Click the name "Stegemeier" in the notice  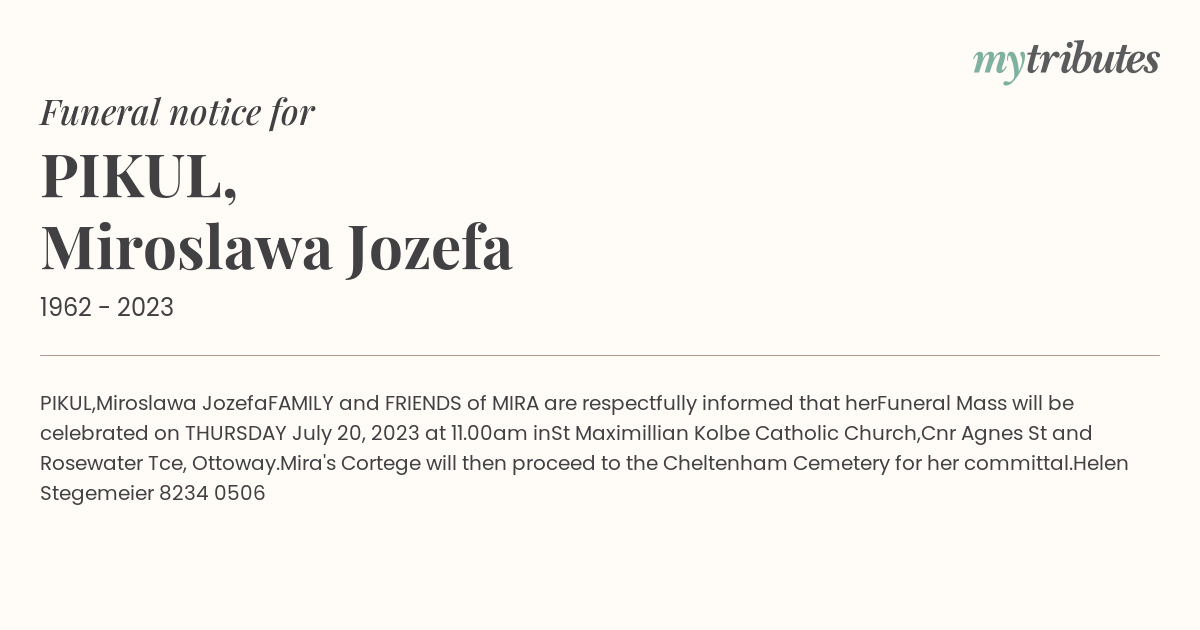(x=97, y=493)
